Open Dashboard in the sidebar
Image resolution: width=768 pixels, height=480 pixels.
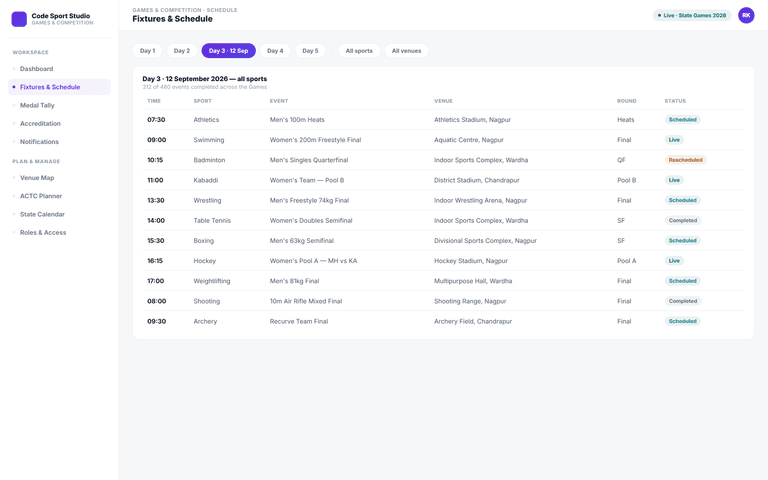(59, 69)
